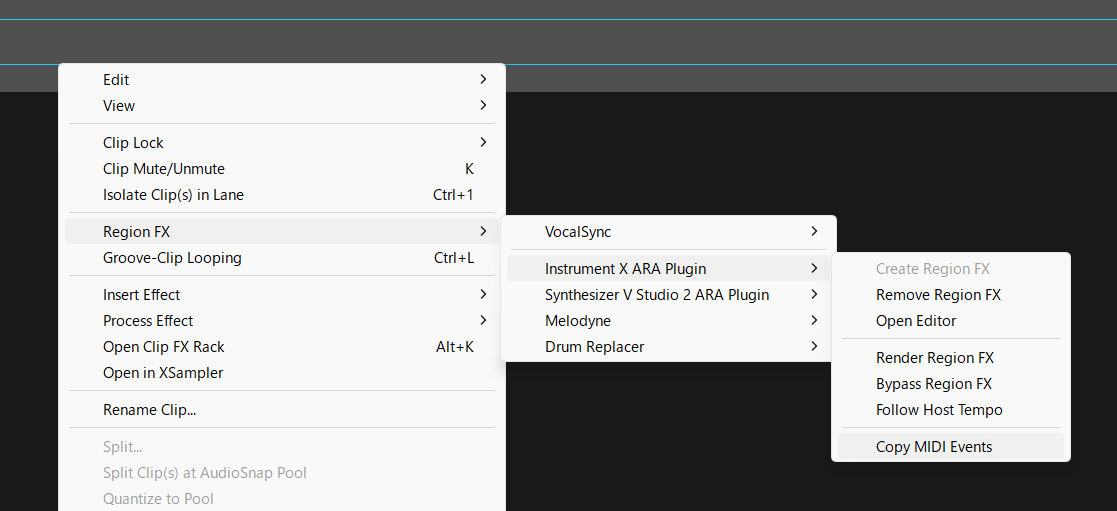Choose Copy MIDI Events
Screen dimensions: 1117x511
pos(951,447)
